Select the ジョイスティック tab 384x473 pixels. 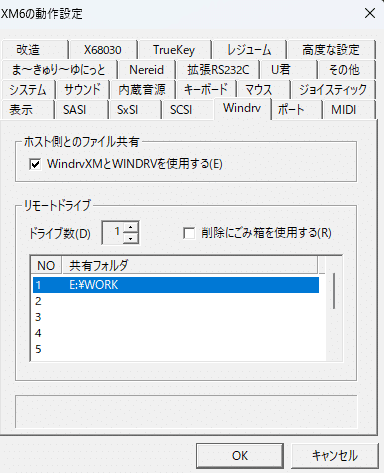point(333,90)
